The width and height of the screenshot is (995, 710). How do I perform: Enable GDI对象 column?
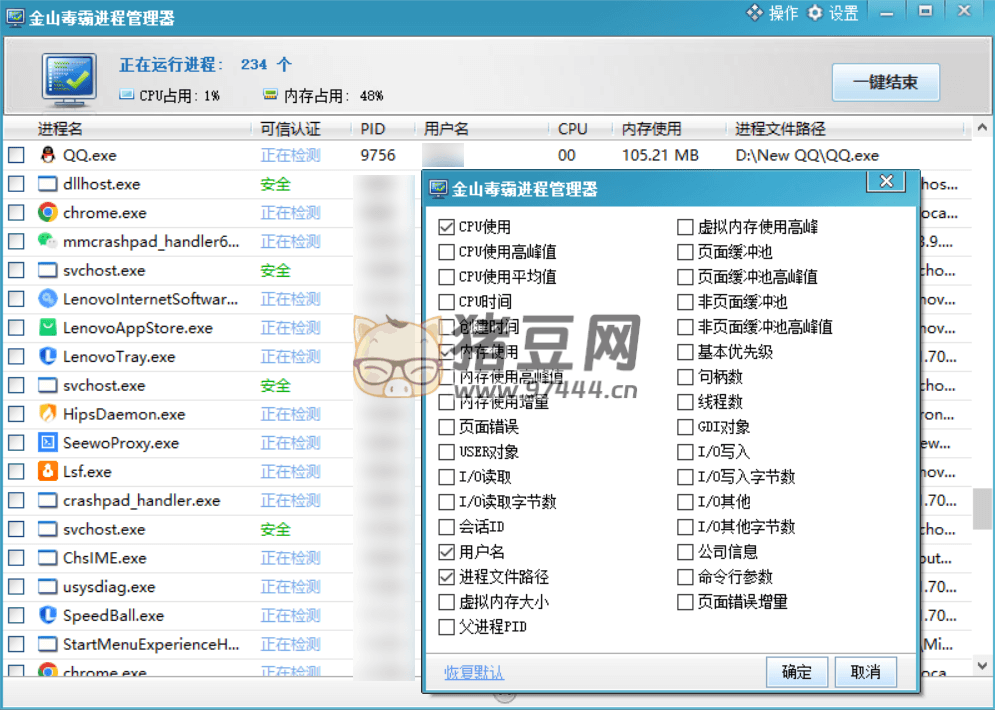pos(685,427)
